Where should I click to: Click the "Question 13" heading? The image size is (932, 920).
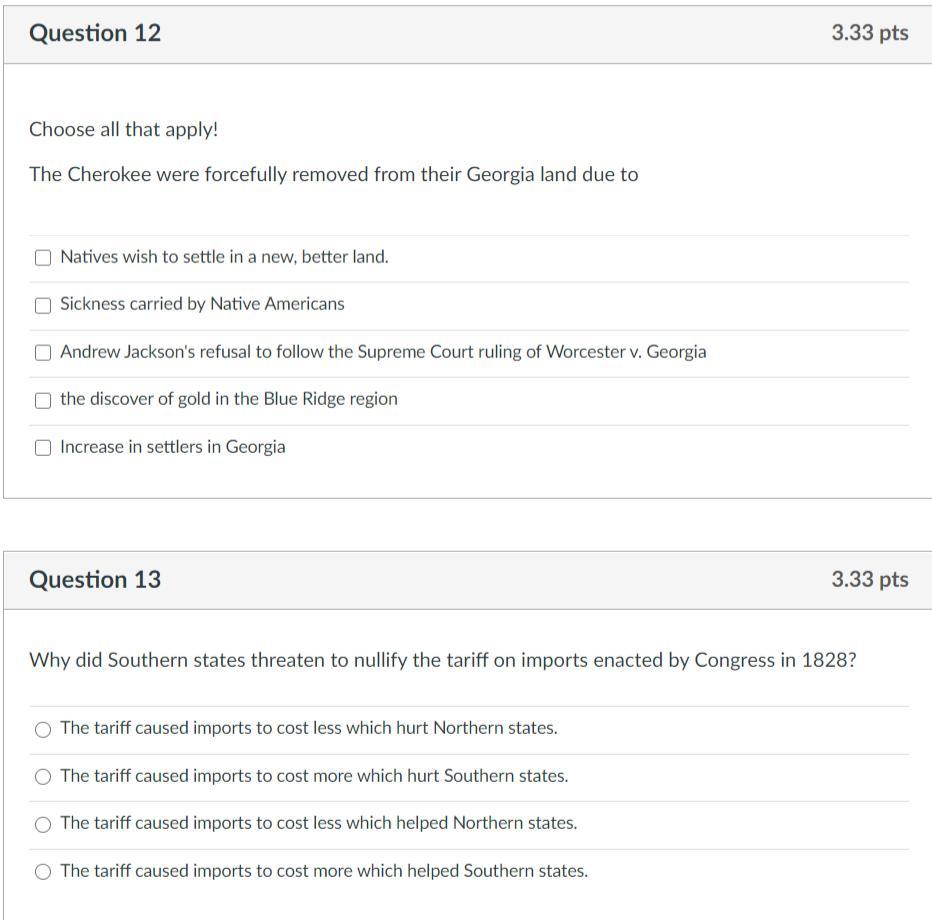click(x=95, y=580)
